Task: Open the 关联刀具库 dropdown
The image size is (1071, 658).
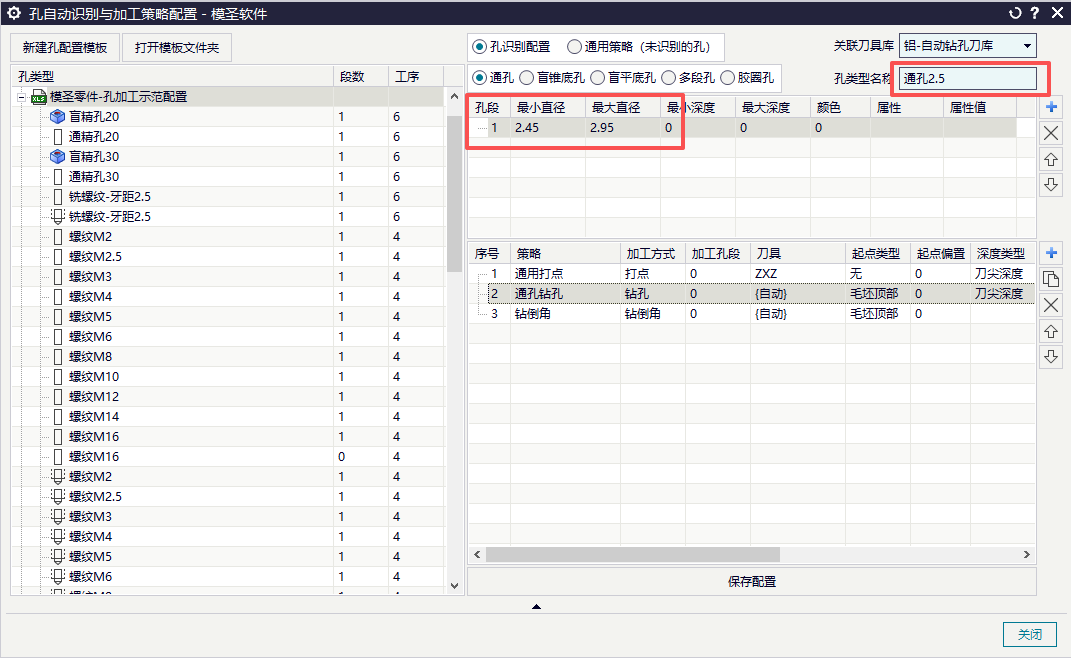Action: click(967, 46)
